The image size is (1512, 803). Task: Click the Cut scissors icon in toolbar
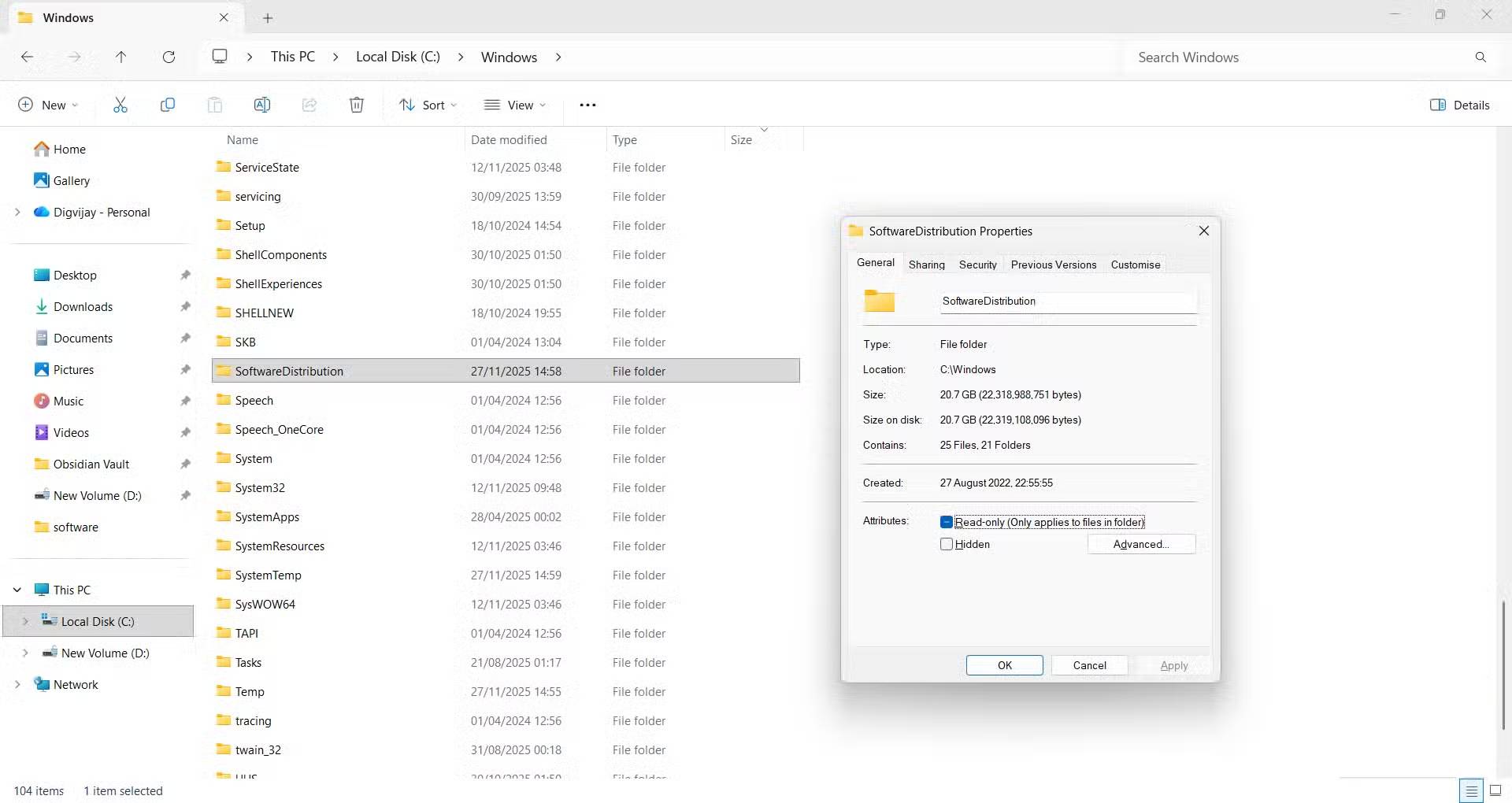point(120,105)
